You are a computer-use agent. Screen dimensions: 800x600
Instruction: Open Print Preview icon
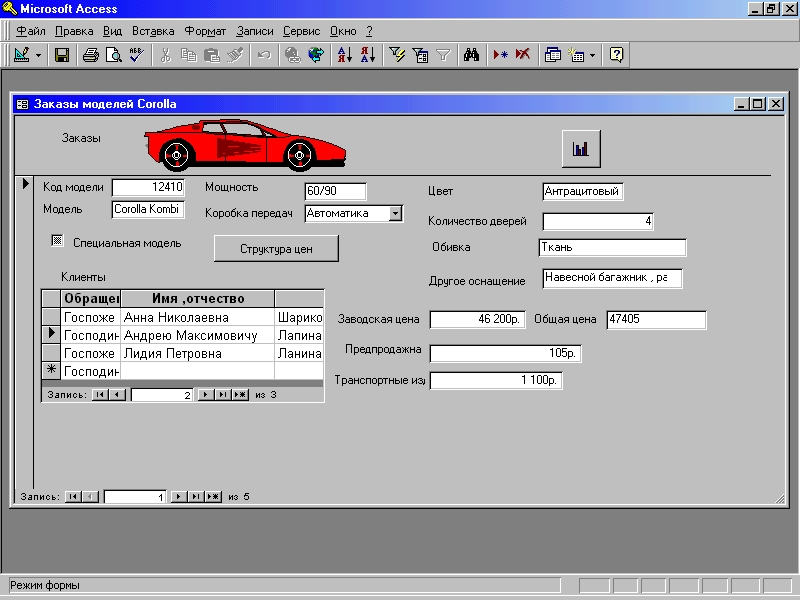[x=113, y=55]
